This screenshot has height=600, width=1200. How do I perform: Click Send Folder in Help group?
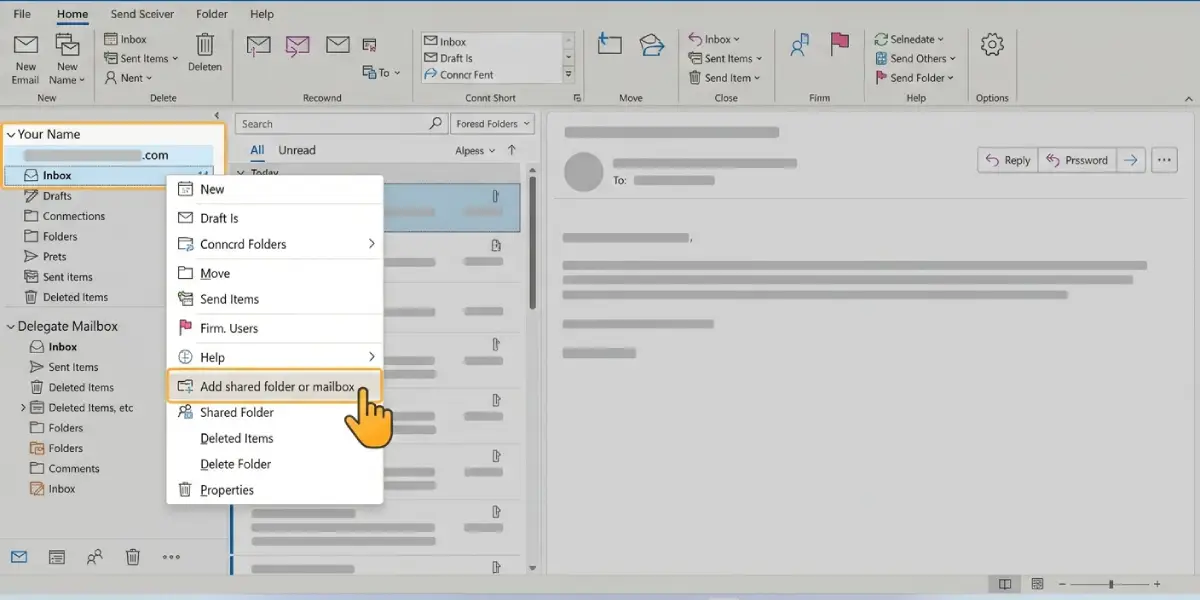click(915, 78)
